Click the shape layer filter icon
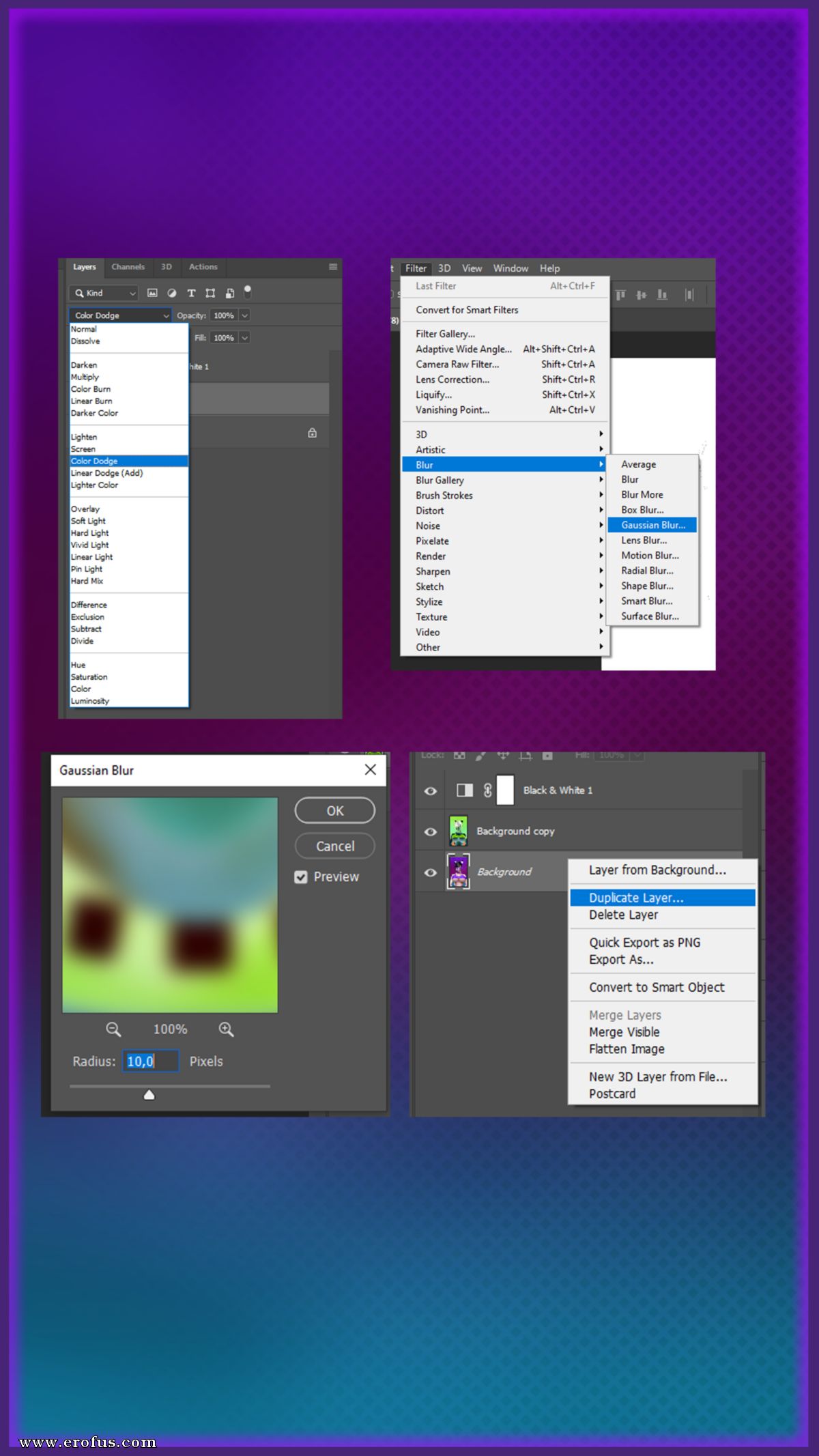 tap(210, 293)
